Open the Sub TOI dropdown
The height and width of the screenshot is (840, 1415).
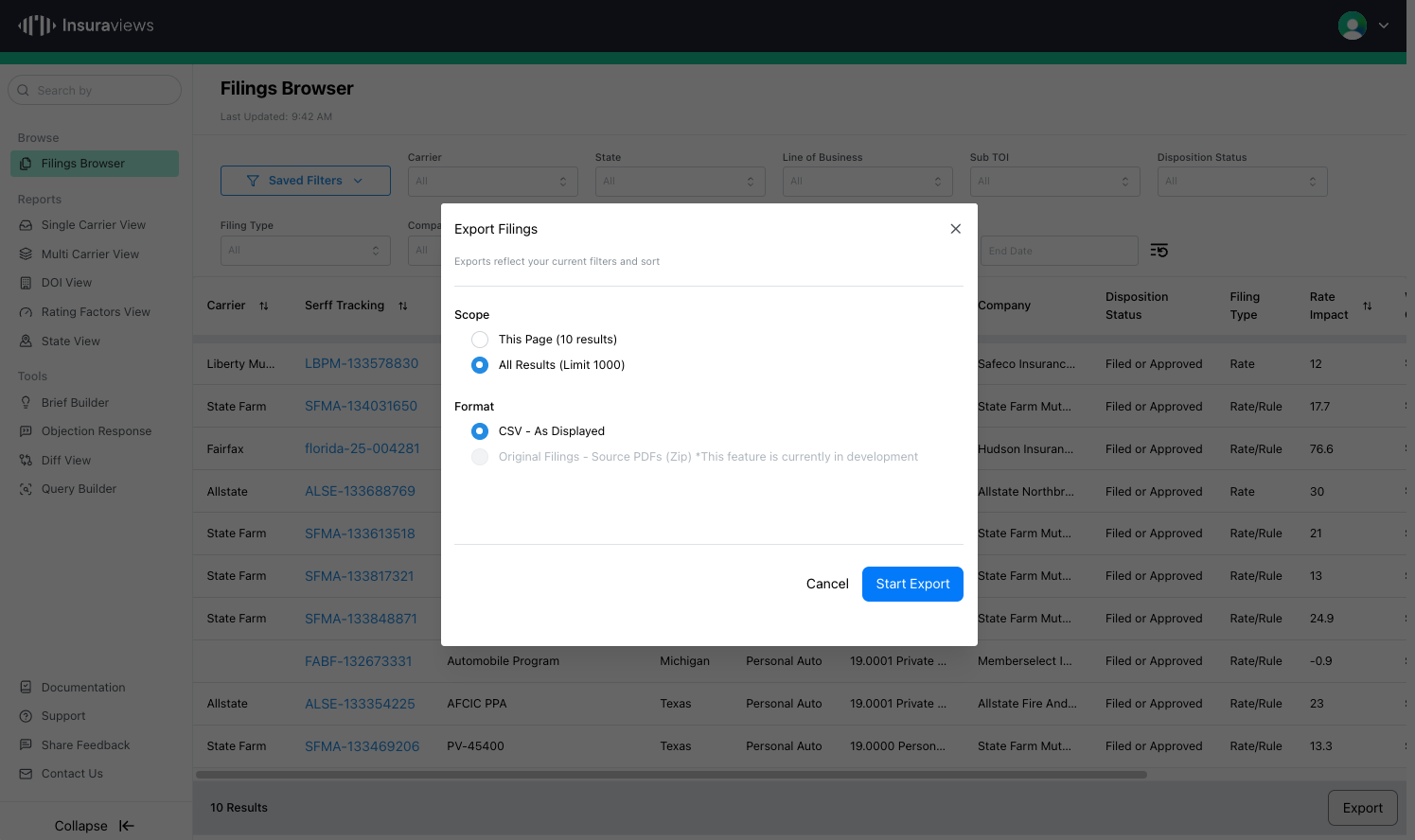pyautogui.click(x=1055, y=182)
